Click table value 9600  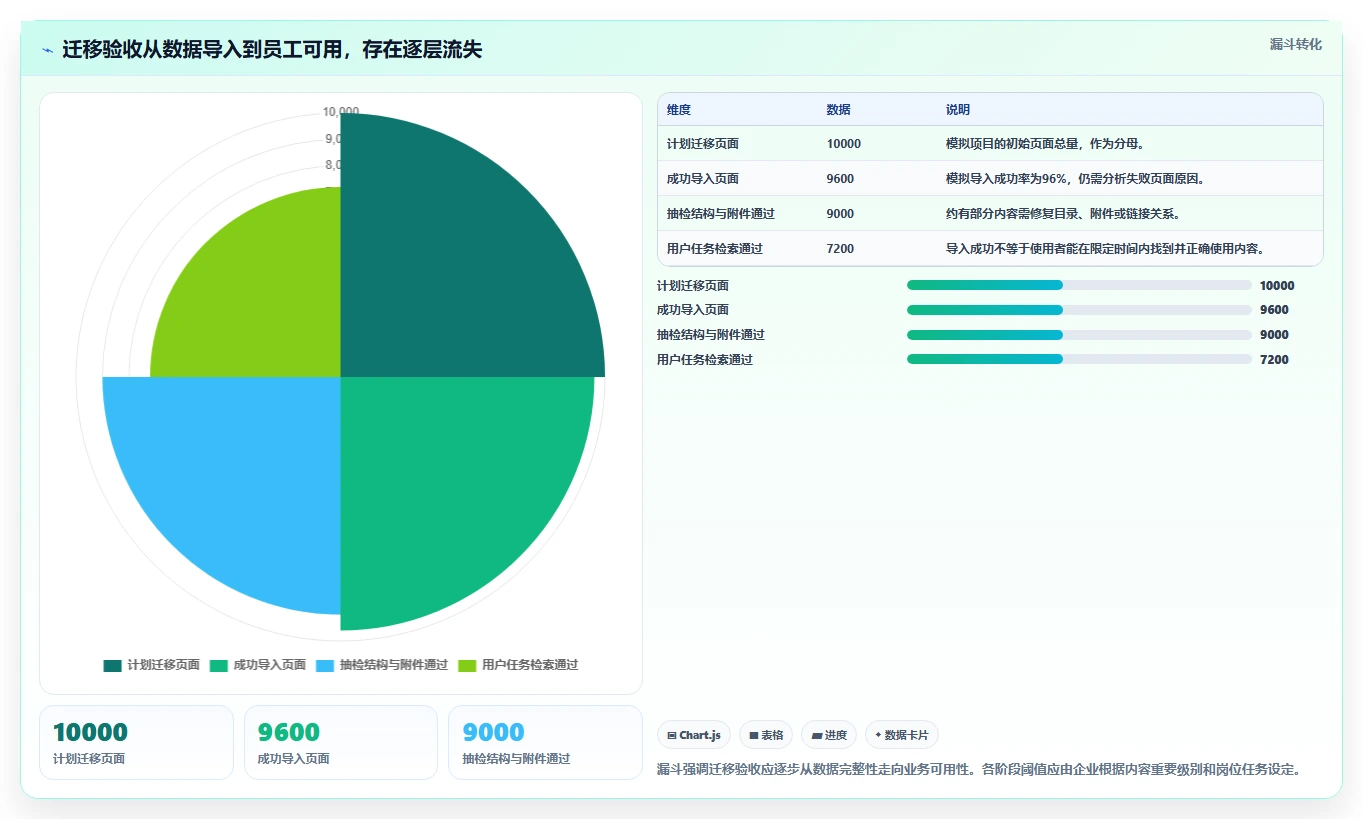(841, 179)
